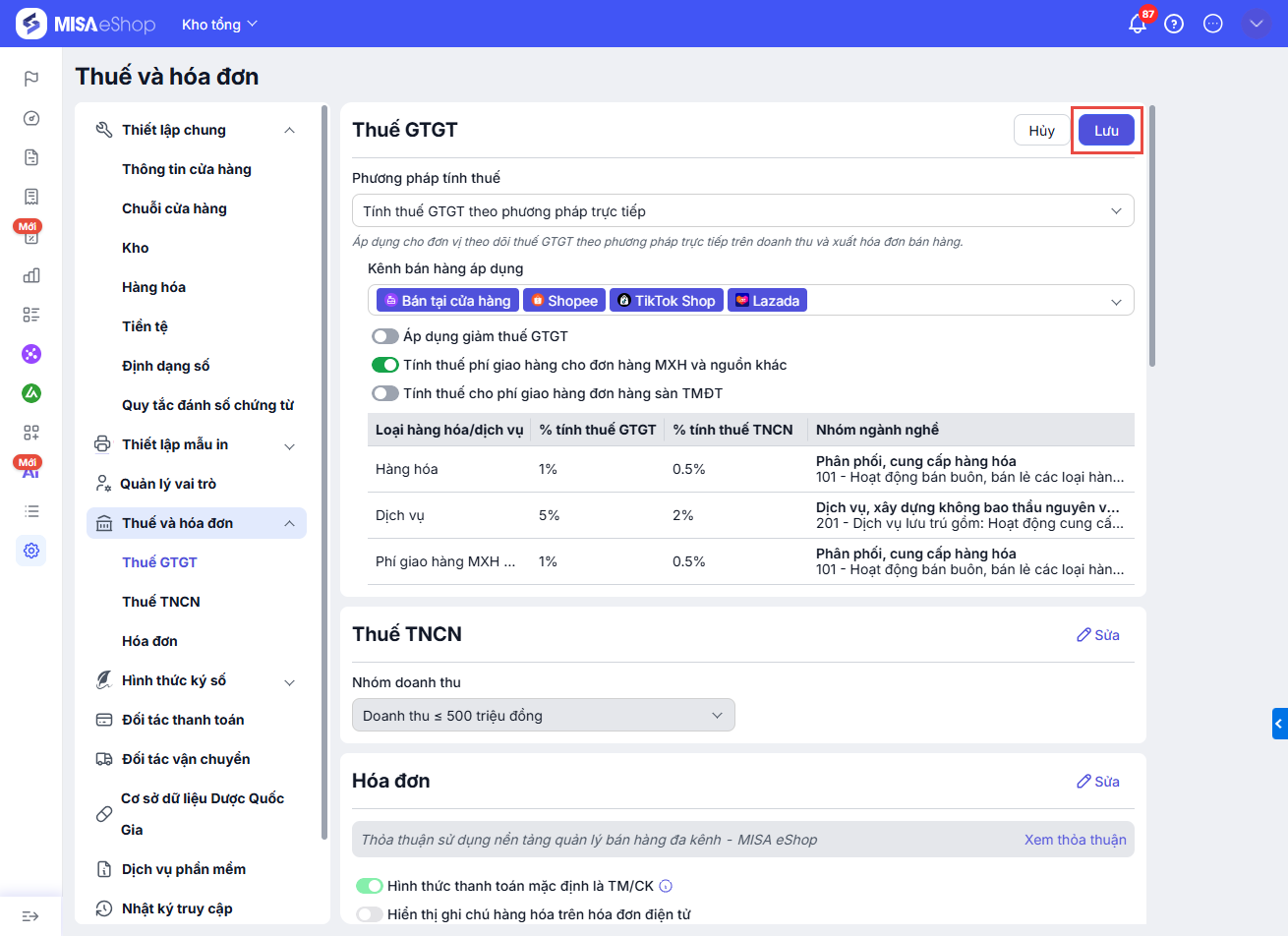Click the 'Xem thỏa thuận' link
The height and width of the screenshot is (936, 1288).
point(1075,840)
